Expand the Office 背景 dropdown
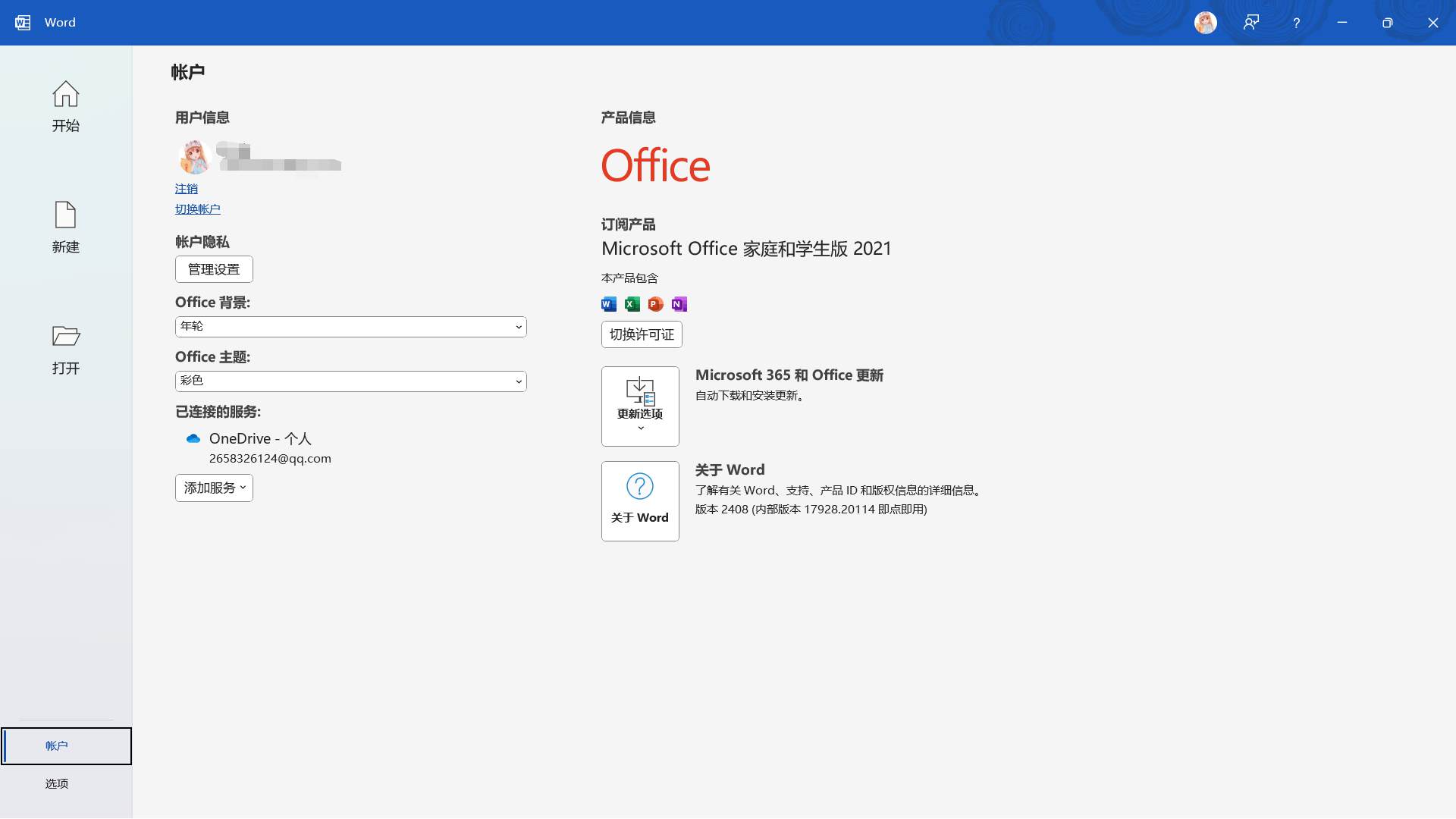 [350, 327]
